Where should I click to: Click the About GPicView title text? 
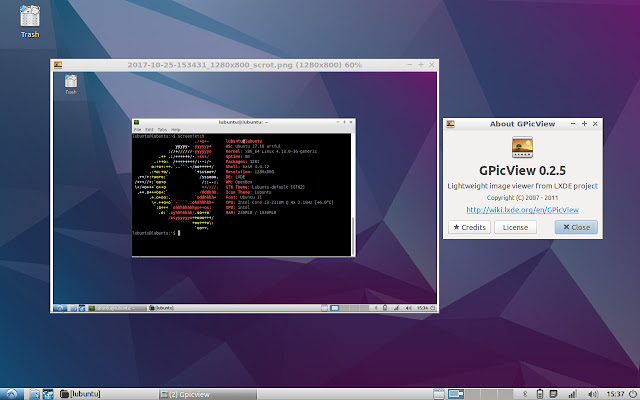pyautogui.click(x=522, y=124)
